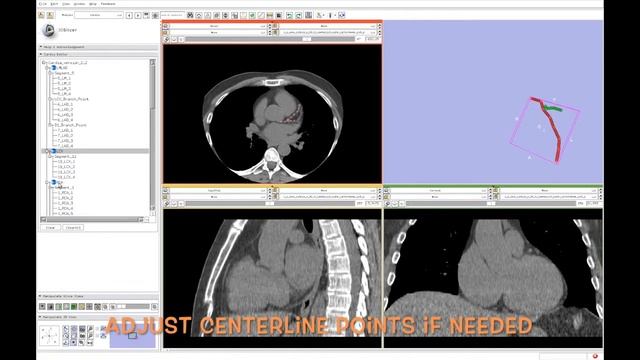
Task: Select the 1_RCA_2 point in the tree
Action: 65,198
